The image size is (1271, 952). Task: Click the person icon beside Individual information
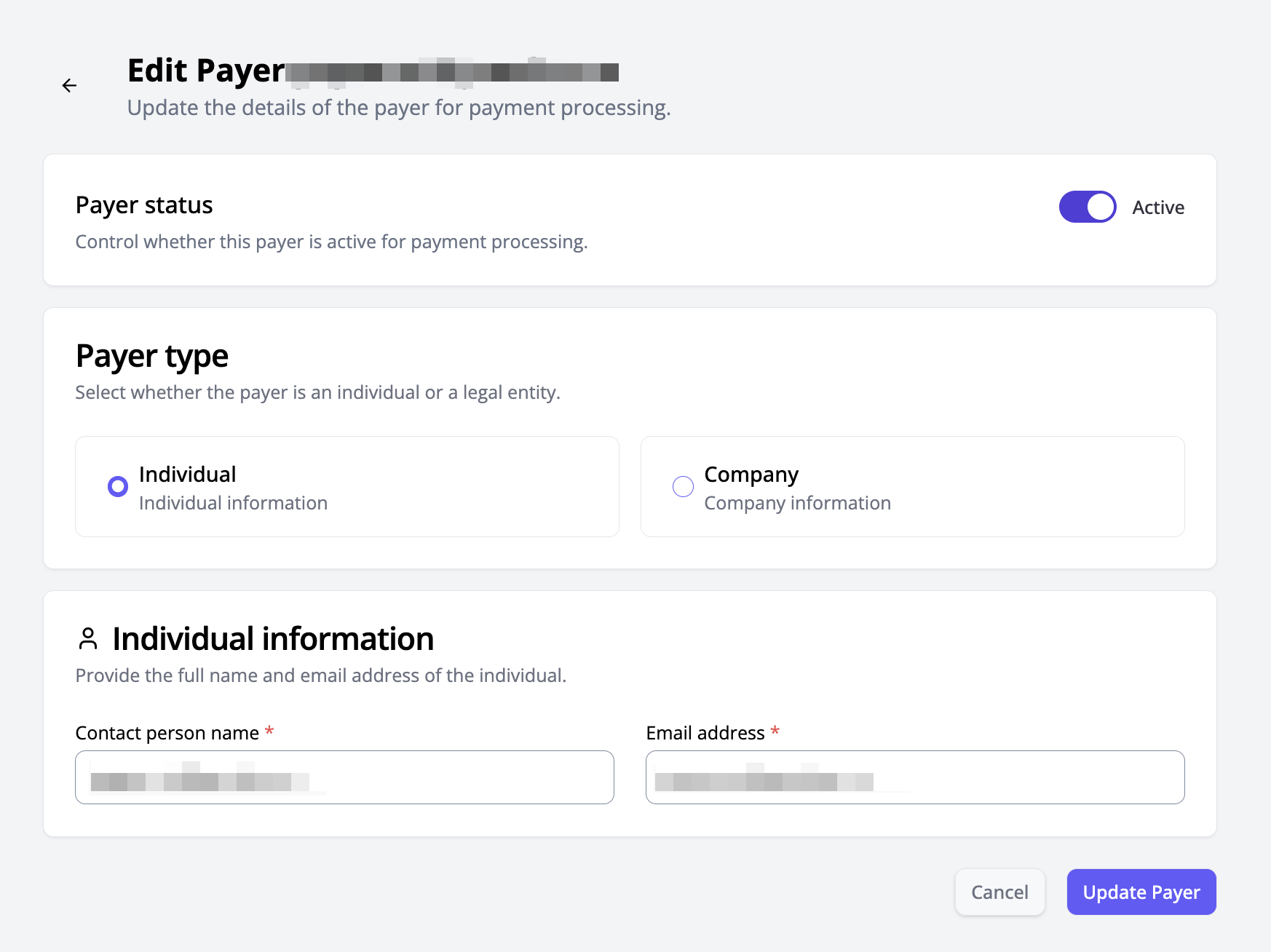pos(88,638)
